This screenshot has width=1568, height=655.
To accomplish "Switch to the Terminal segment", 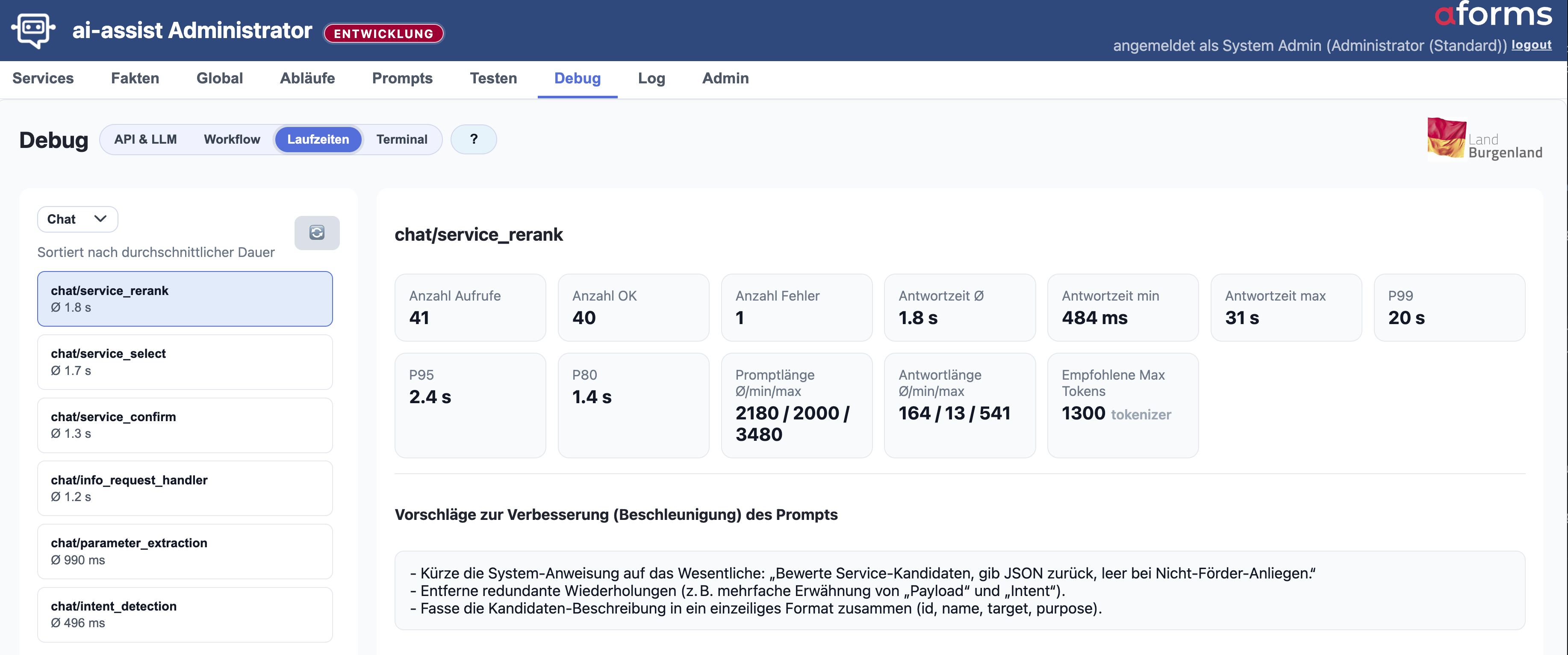I will point(402,139).
